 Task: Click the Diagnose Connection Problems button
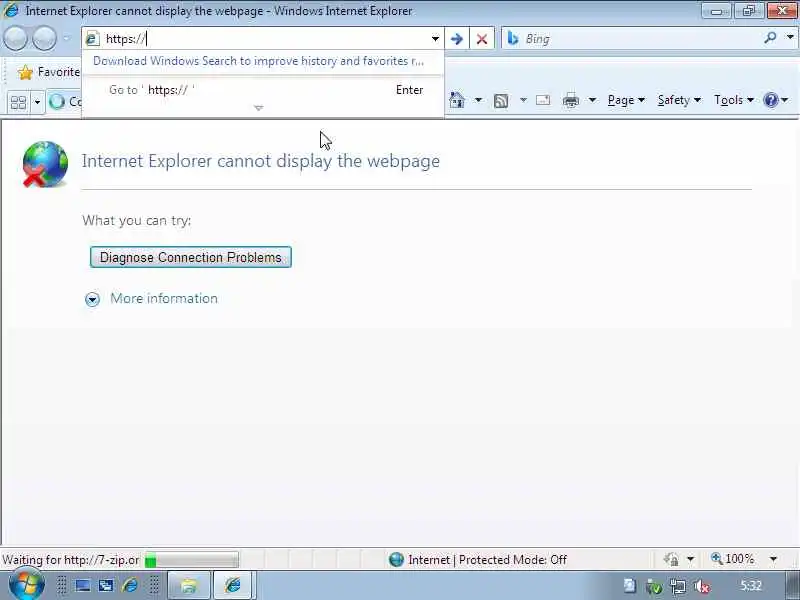click(191, 257)
